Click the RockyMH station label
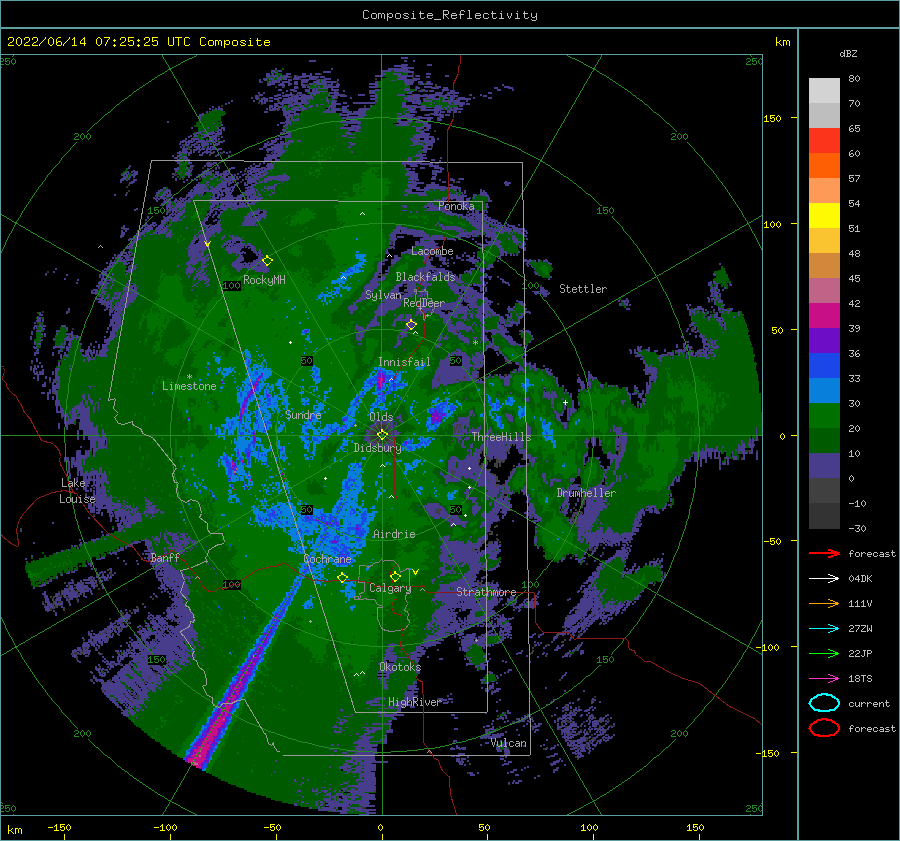The width and height of the screenshot is (900, 841). point(264,280)
